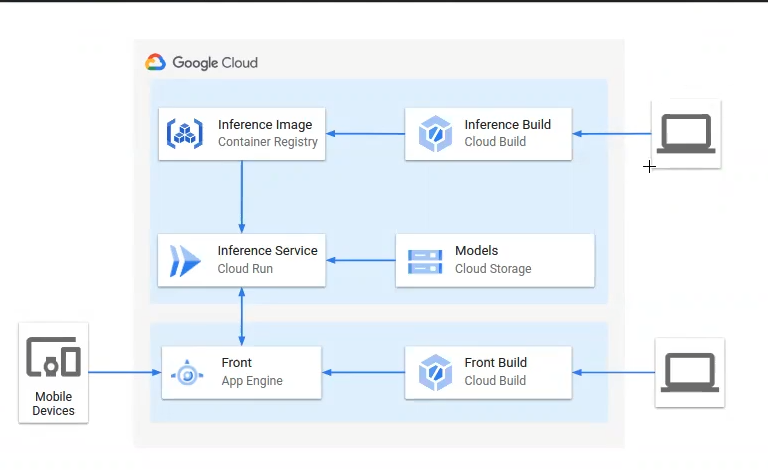This screenshot has height=471, width=768.
Task: Click the "App Engine" subtitle
Action: (x=252, y=381)
